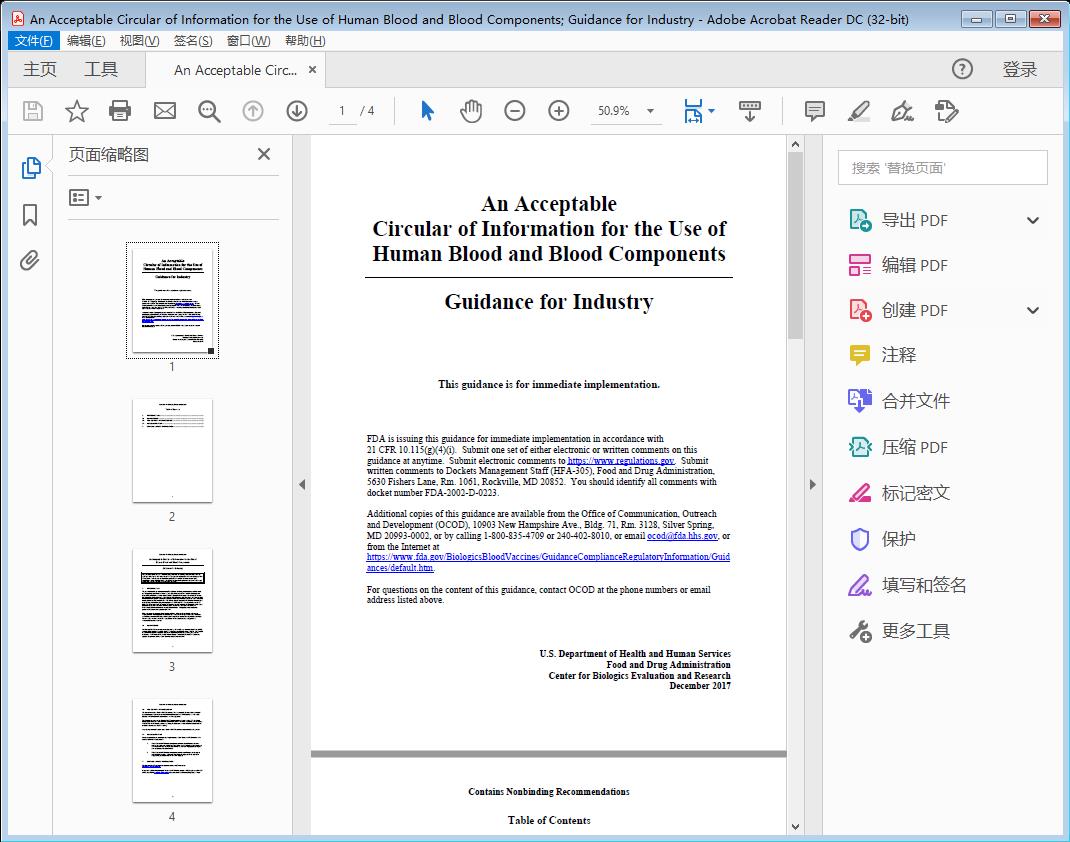The height and width of the screenshot is (842, 1070).
Task: Expand the 导出PDF options chevron
Action: coord(1032,219)
